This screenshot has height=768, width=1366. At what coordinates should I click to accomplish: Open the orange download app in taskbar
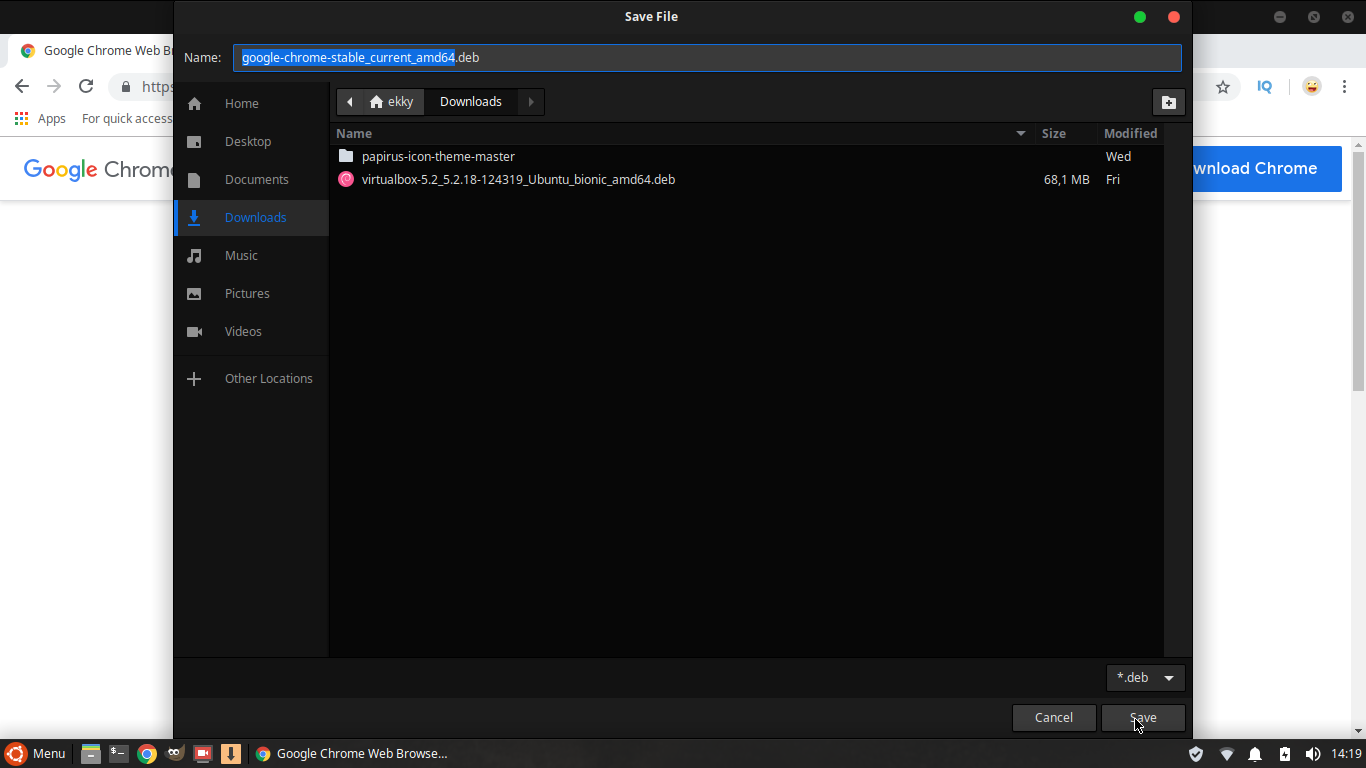[231, 754]
